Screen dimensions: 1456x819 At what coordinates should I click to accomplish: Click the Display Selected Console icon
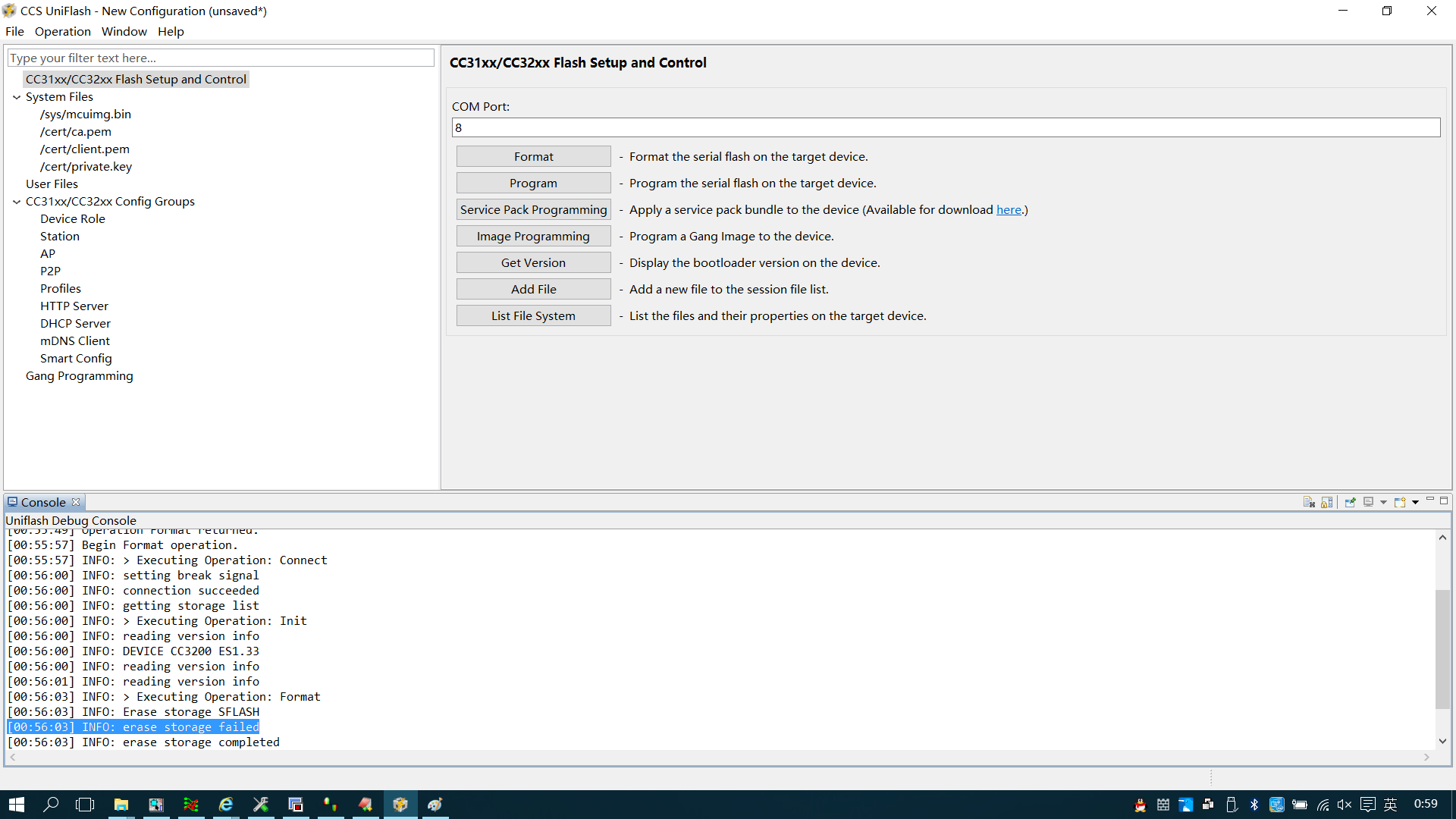click(1369, 502)
